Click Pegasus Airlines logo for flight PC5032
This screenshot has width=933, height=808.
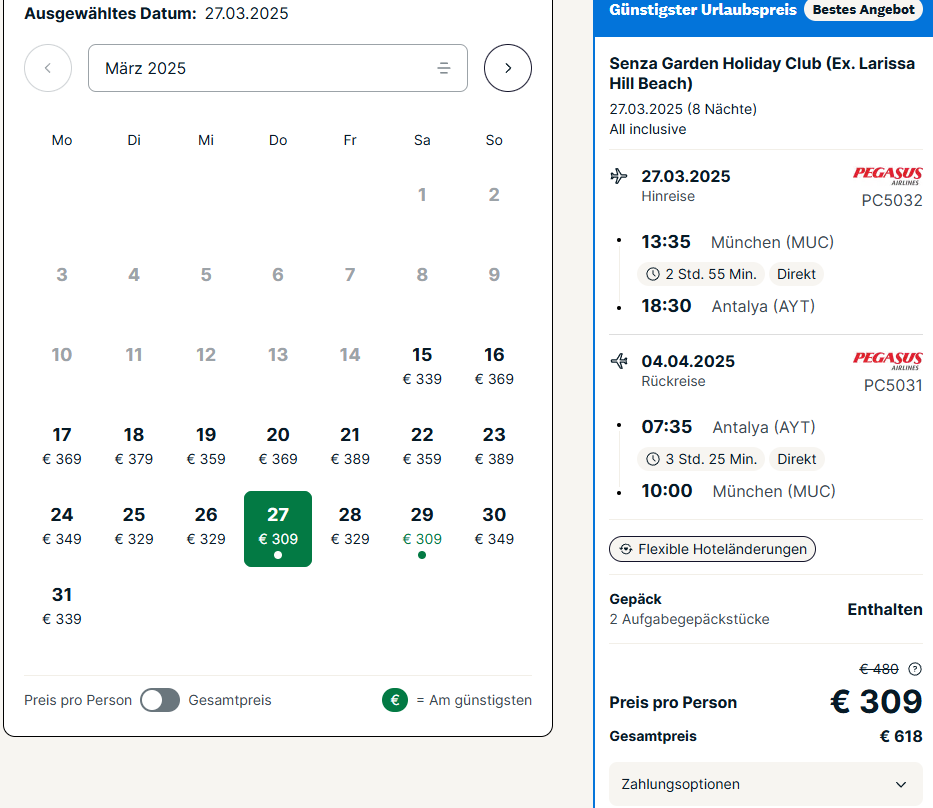(887, 176)
